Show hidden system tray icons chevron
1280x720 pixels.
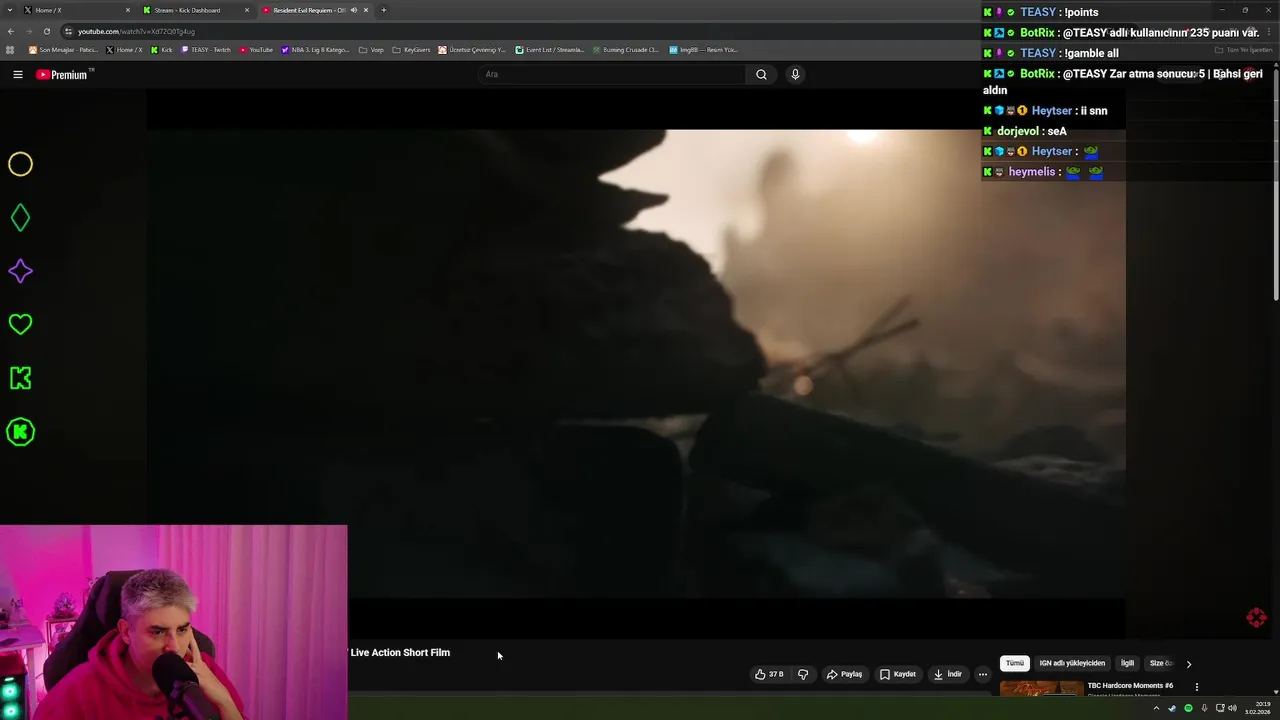point(1156,708)
